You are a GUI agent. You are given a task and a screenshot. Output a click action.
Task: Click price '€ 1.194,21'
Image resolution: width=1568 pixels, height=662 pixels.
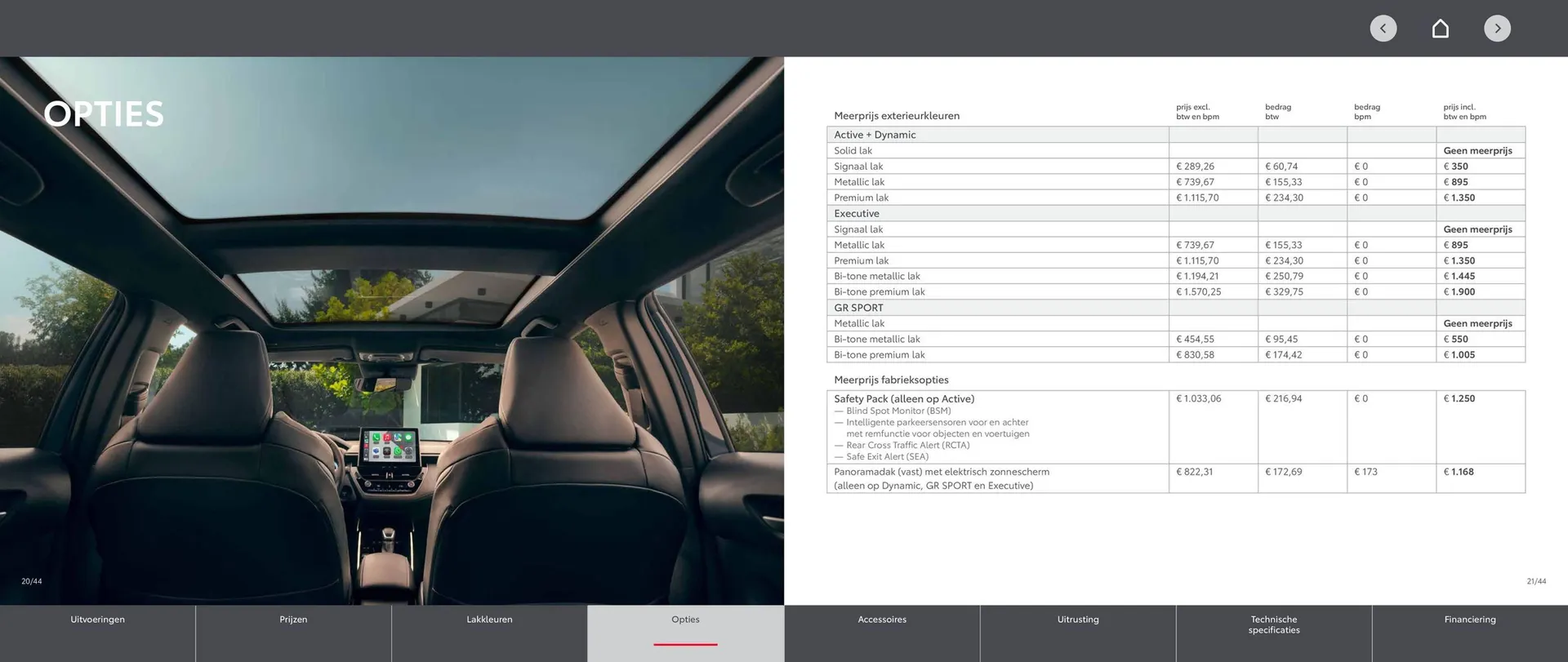[x=1197, y=277]
